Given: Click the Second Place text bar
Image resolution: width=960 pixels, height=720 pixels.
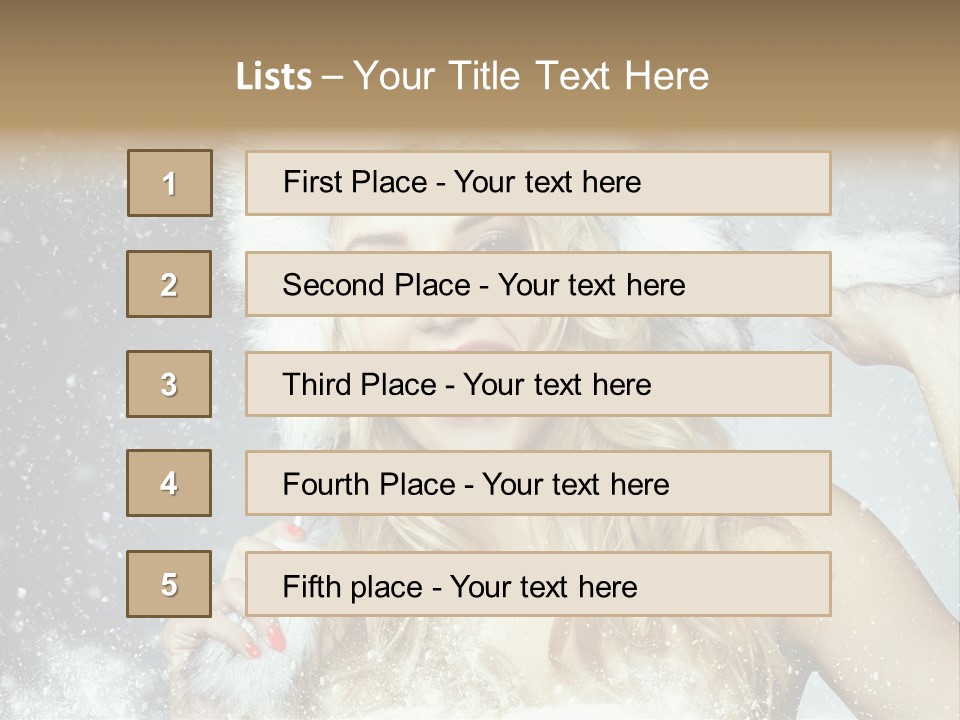Looking at the screenshot, I should tap(538, 284).
